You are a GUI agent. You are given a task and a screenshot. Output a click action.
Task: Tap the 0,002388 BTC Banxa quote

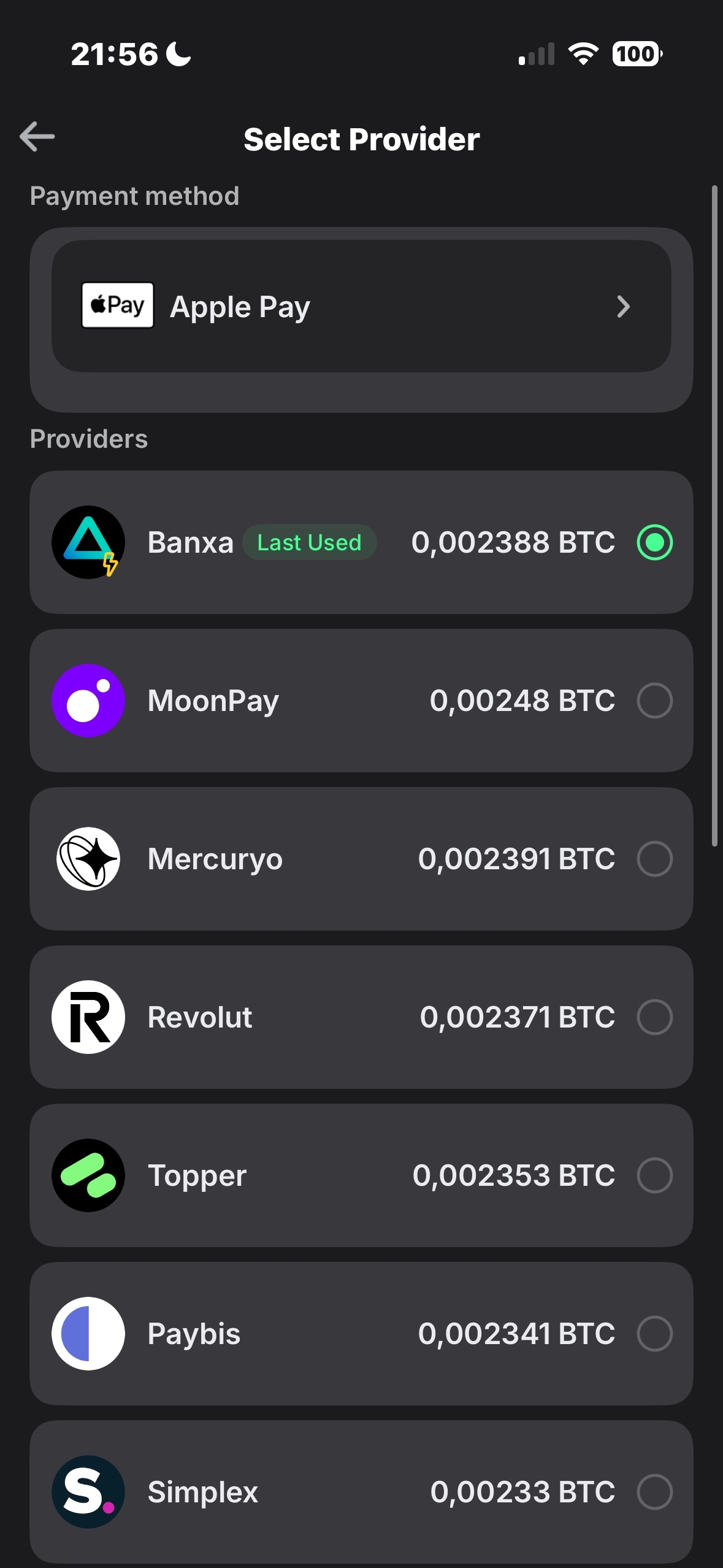[513, 542]
